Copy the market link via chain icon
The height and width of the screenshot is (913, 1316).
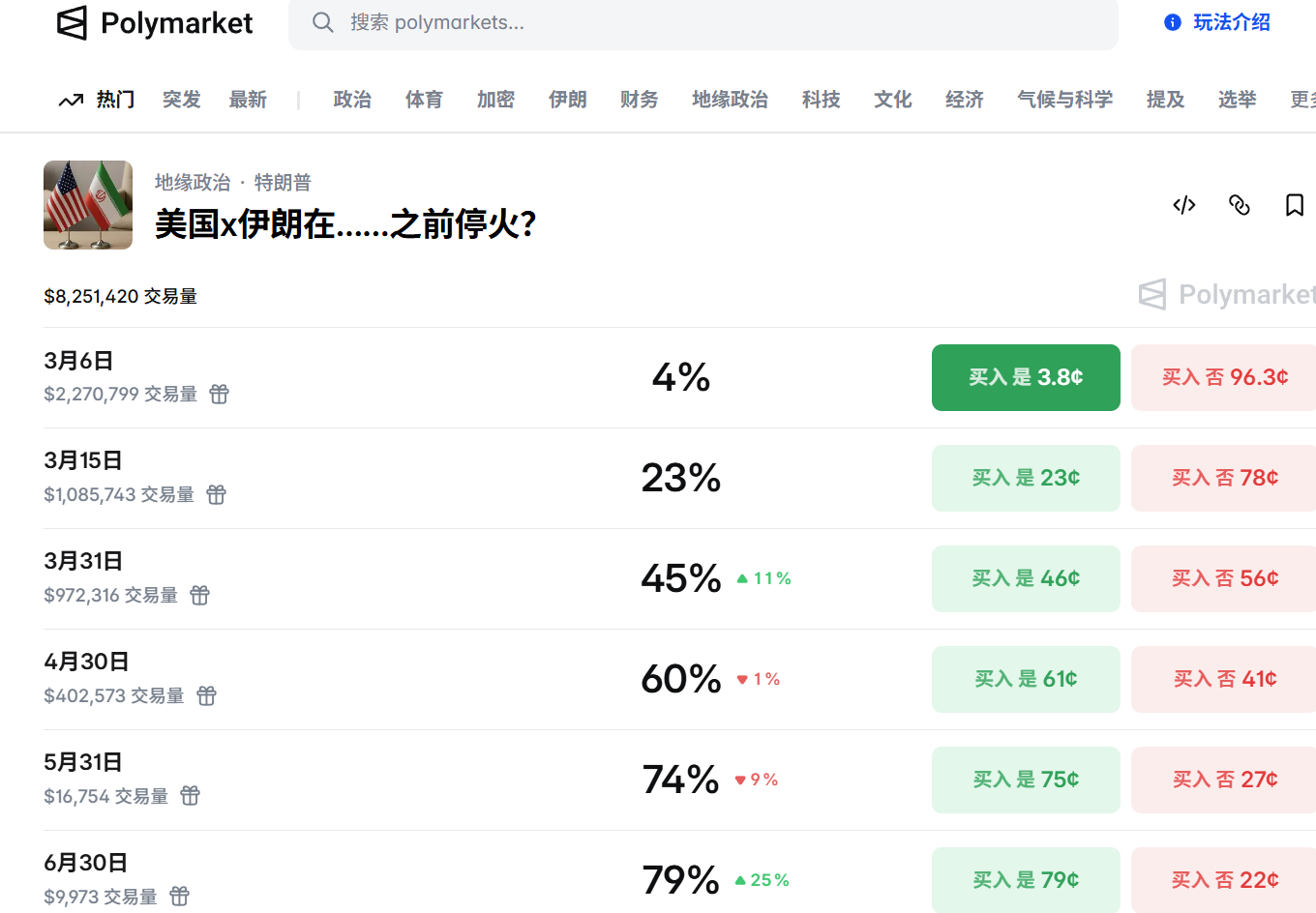[1240, 205]
